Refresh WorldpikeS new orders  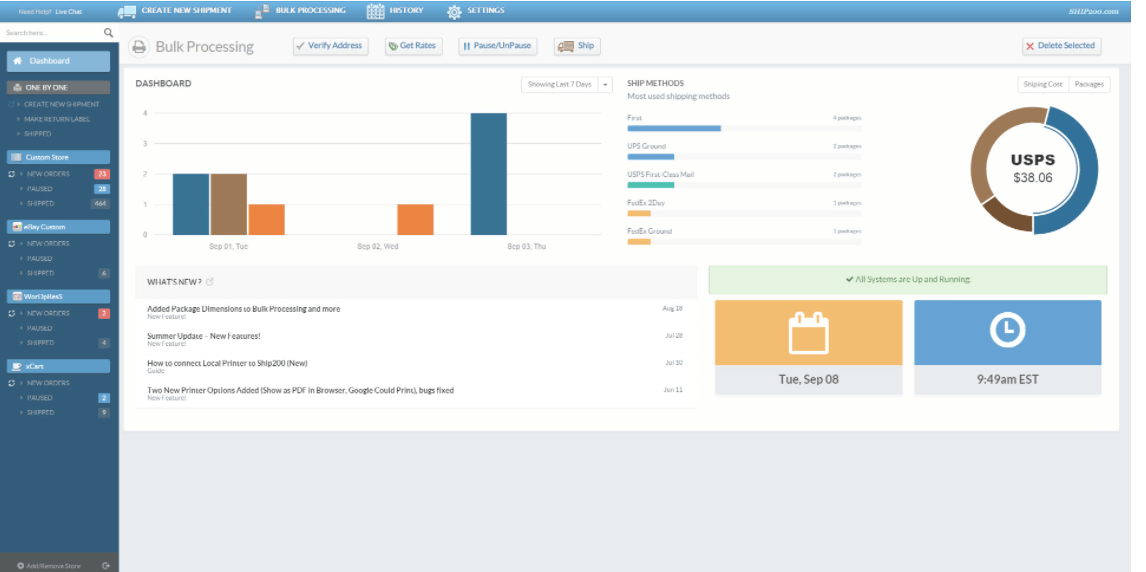(11, 313)
